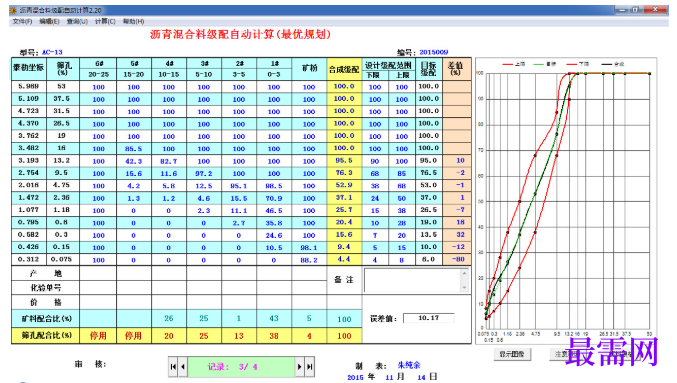This screenshot has height=383, width=677.
Task: Open the 文件(F) menu
Action: (x=22, y=21)
